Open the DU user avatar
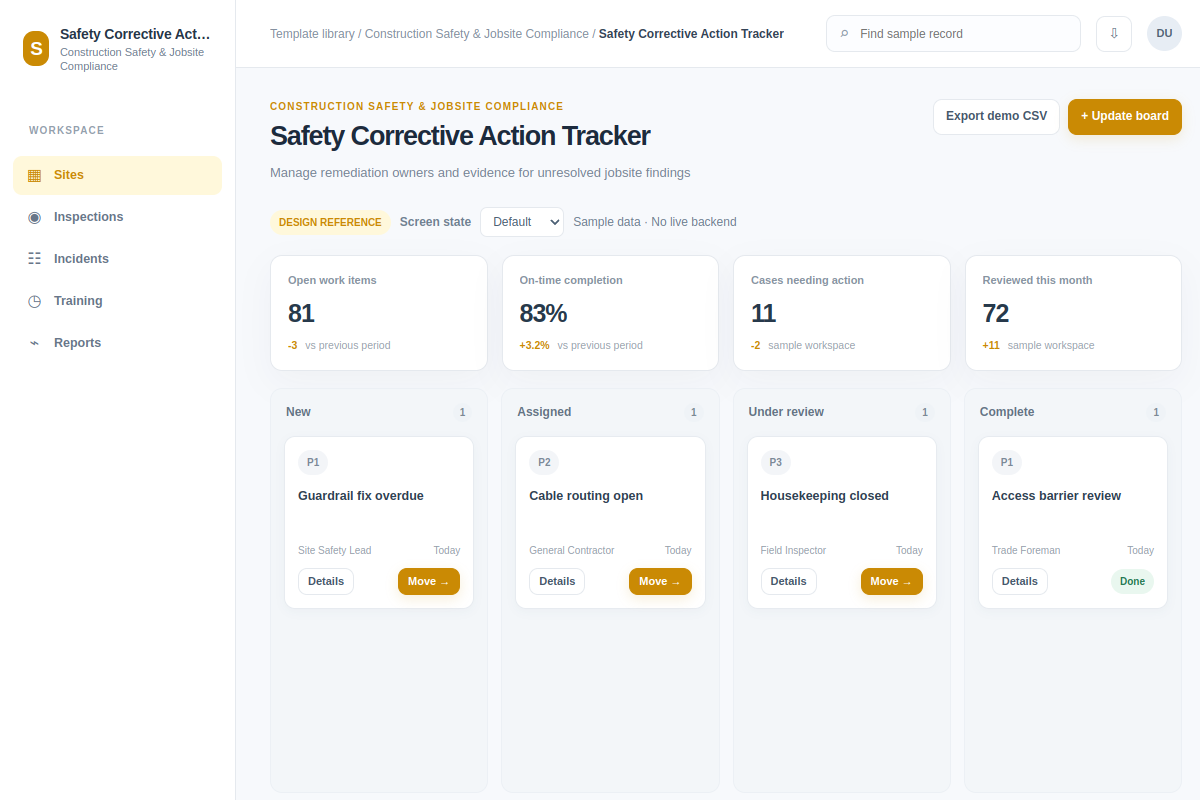 [1164, 33]
